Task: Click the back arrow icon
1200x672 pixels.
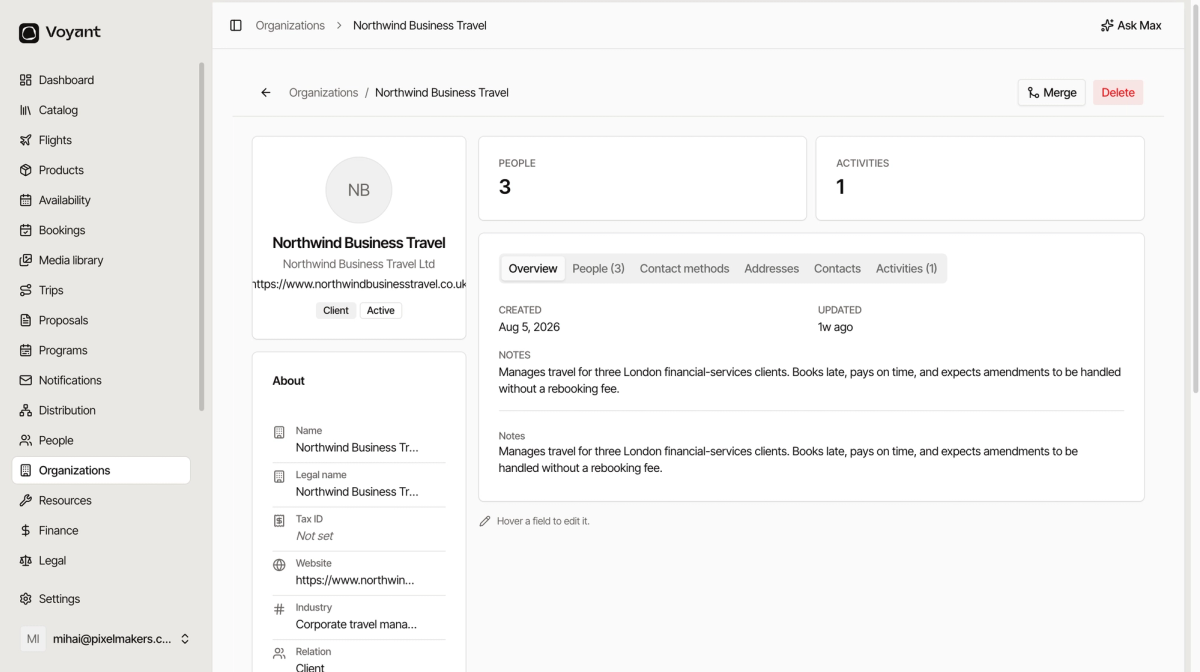Action: (266, 93)
